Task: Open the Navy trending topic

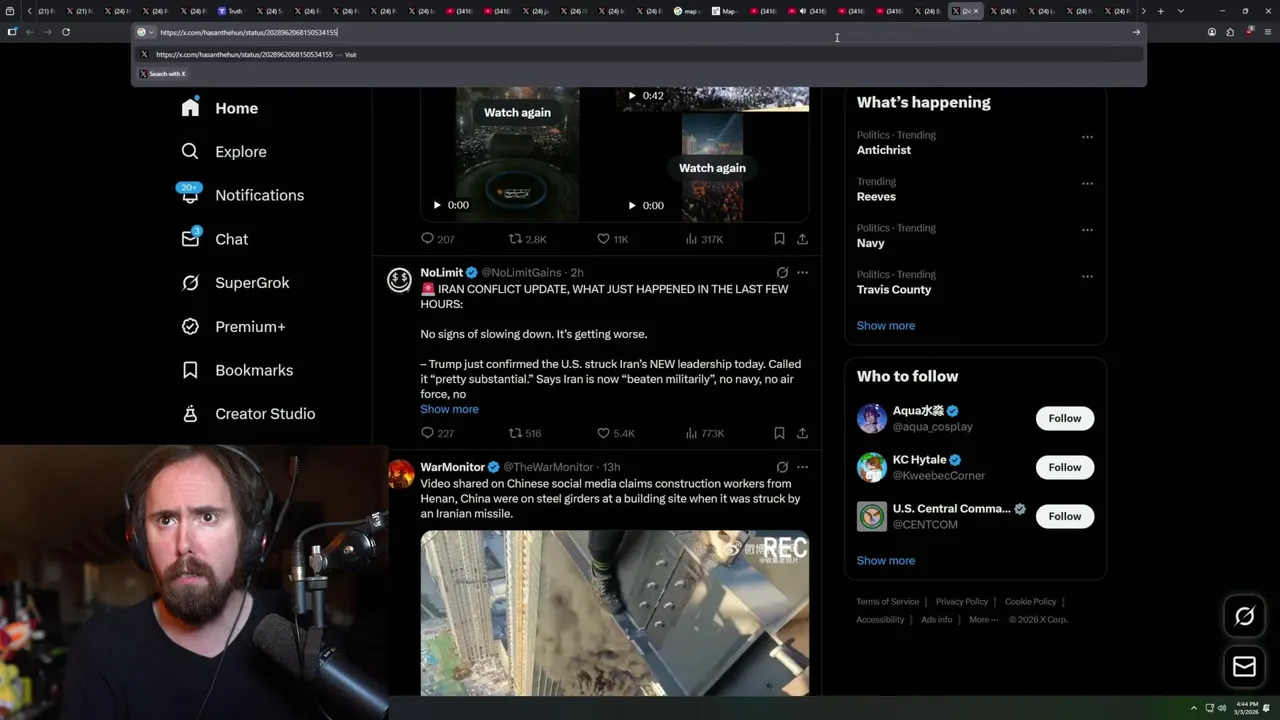Action: pos(870,243)
